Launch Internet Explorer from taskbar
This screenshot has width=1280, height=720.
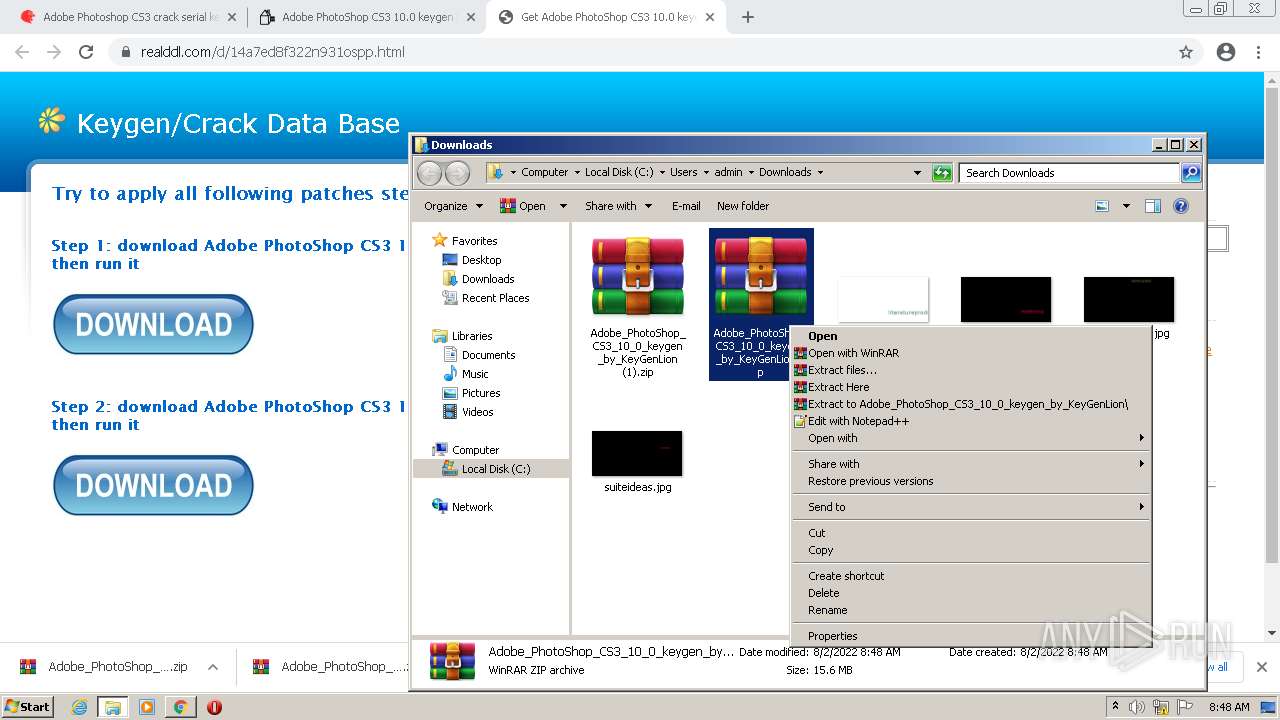(x=80, y=707)
